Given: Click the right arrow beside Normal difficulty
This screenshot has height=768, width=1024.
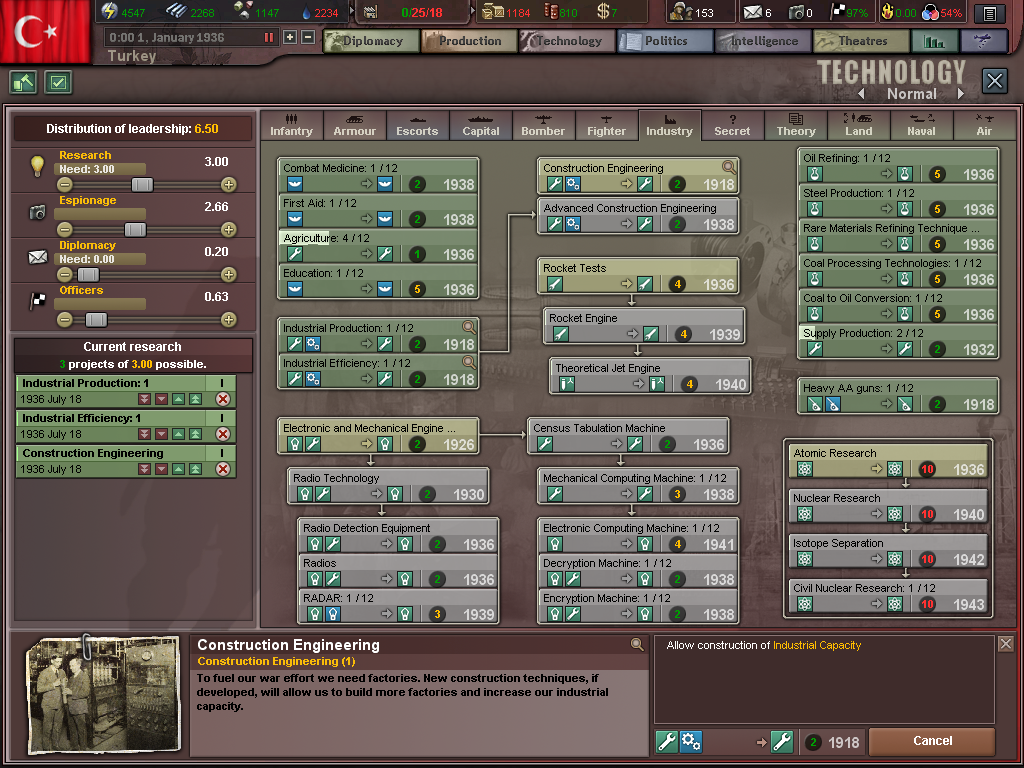Looking at the screenshot, I should (959, 94).
